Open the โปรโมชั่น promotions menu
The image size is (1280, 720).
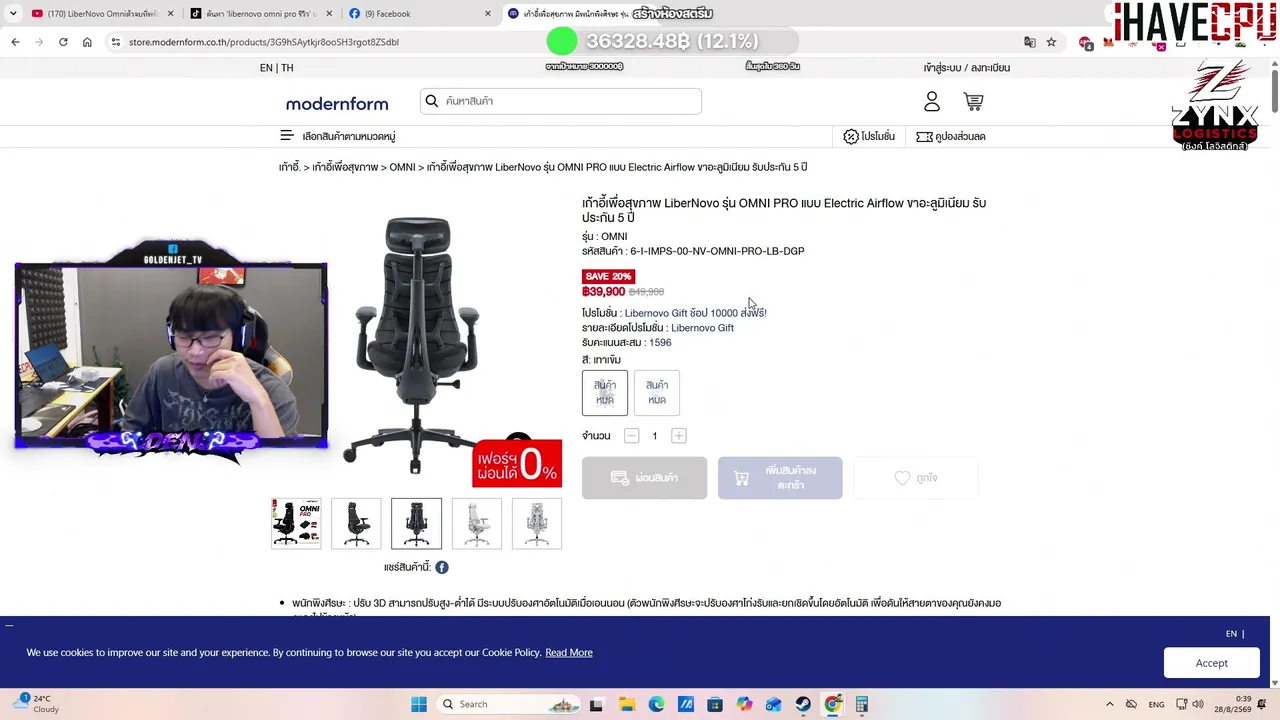[x=869, y=136]
